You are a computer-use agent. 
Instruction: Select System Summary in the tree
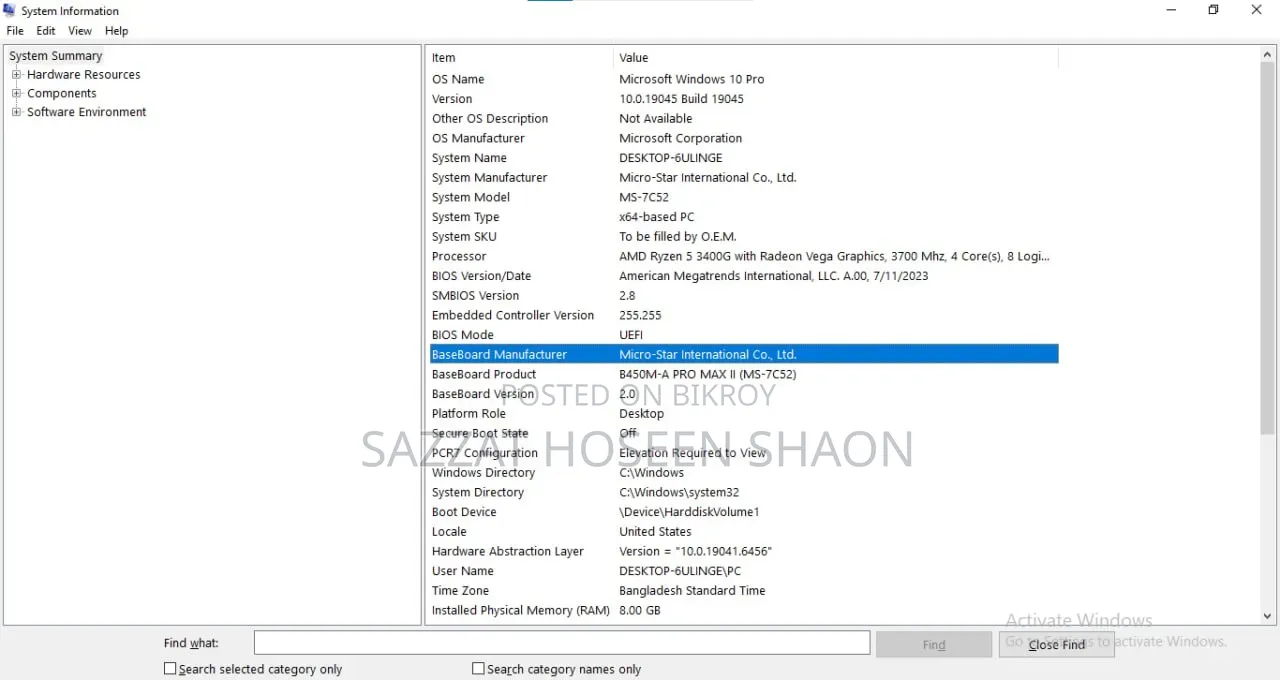pos(56,56)
